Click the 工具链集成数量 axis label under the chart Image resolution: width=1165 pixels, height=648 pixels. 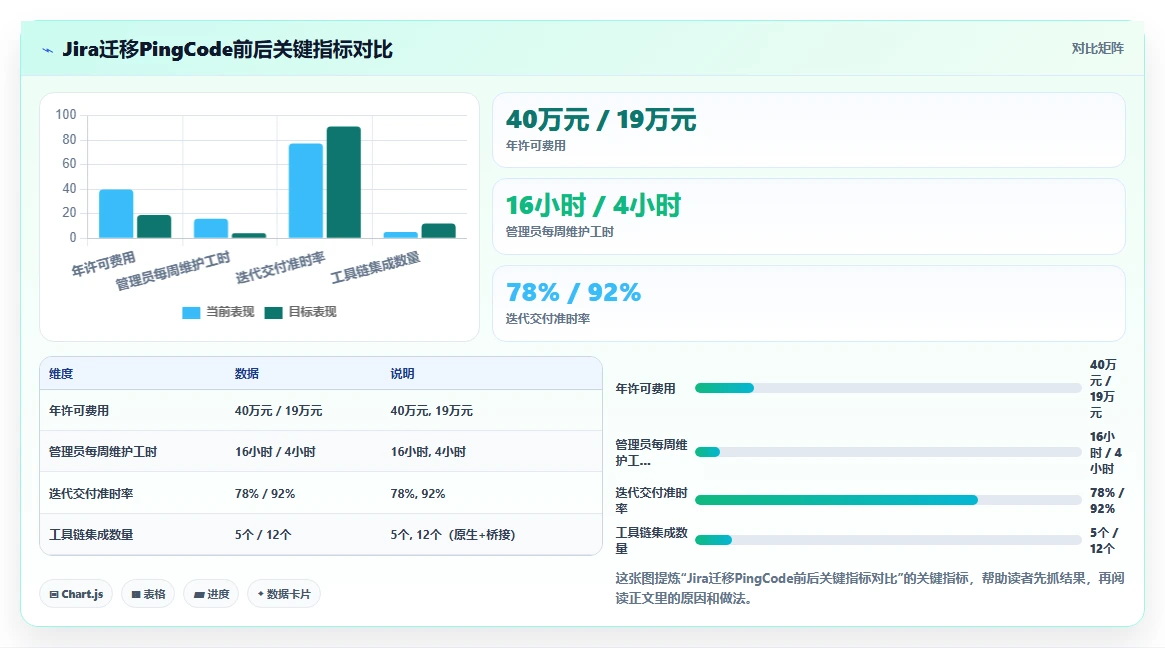[376, 268]
